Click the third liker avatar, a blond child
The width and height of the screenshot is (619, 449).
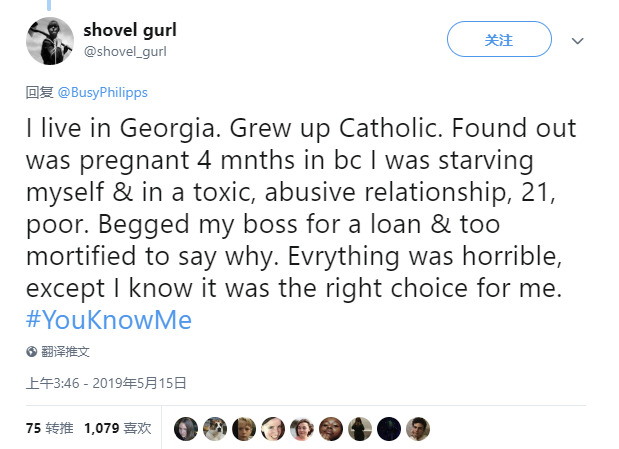point(244,429)
